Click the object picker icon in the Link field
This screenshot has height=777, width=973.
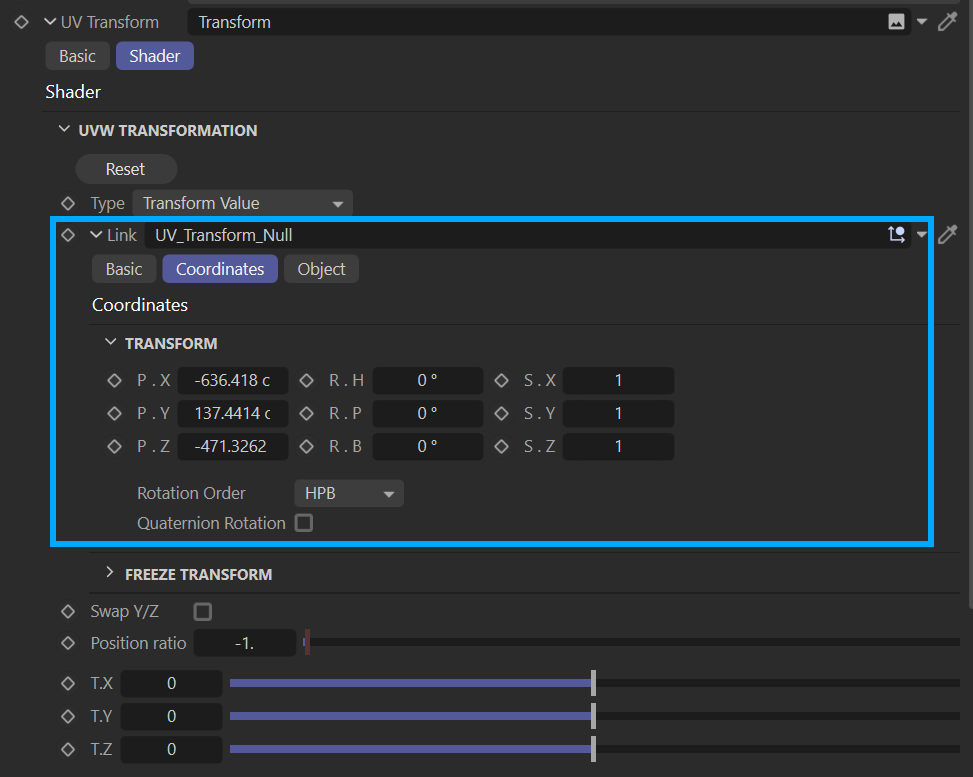(896, 235)
